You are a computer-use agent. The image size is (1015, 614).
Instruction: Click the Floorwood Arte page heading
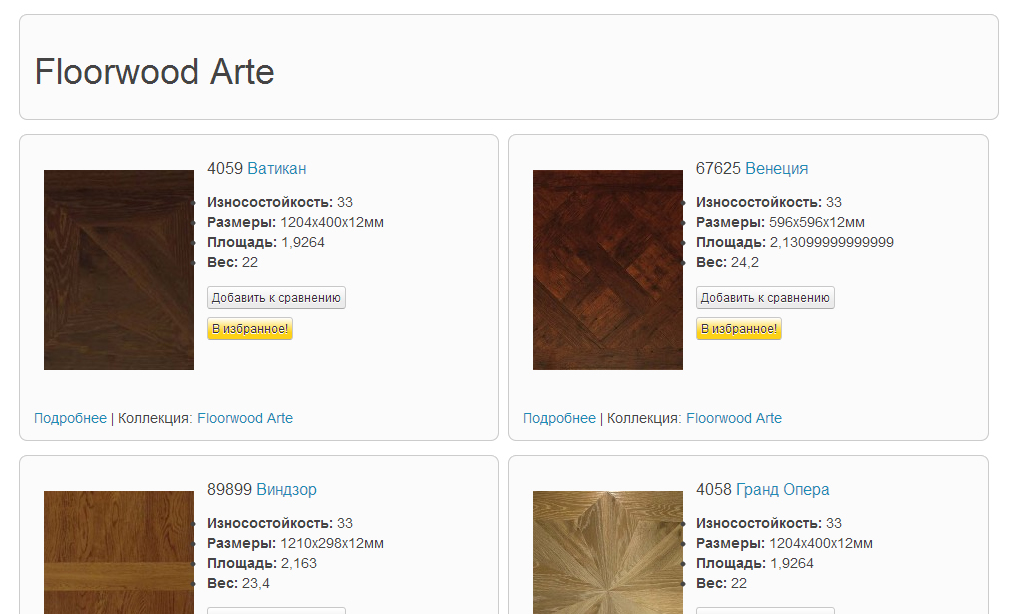[x=154, y=71]
